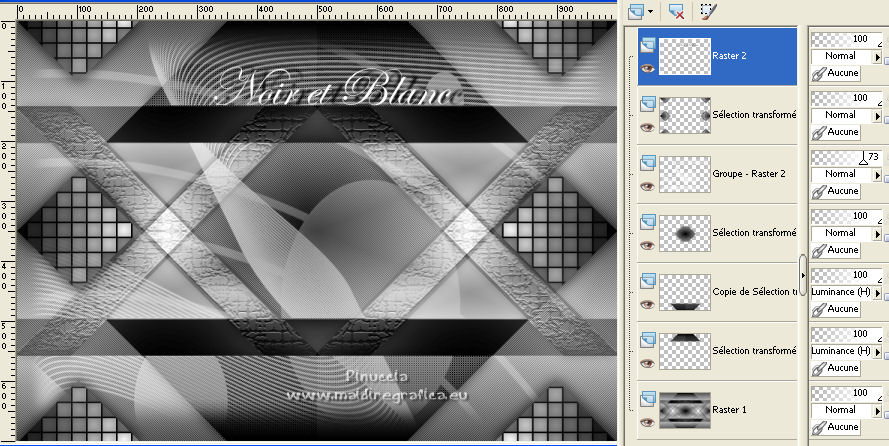
Task: Click the opacity slider of Raster 2 layer
Action: [846, 39]
